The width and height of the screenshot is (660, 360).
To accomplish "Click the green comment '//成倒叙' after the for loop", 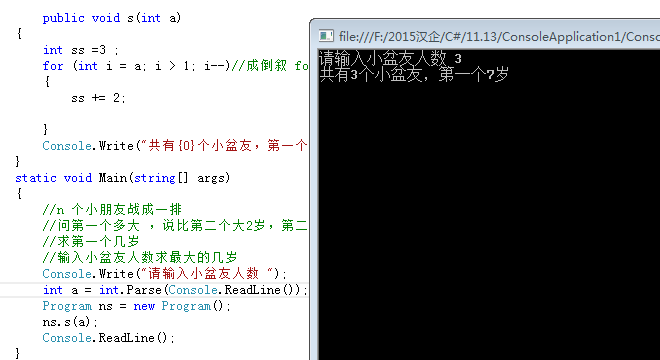I will (x=259, y=66).
